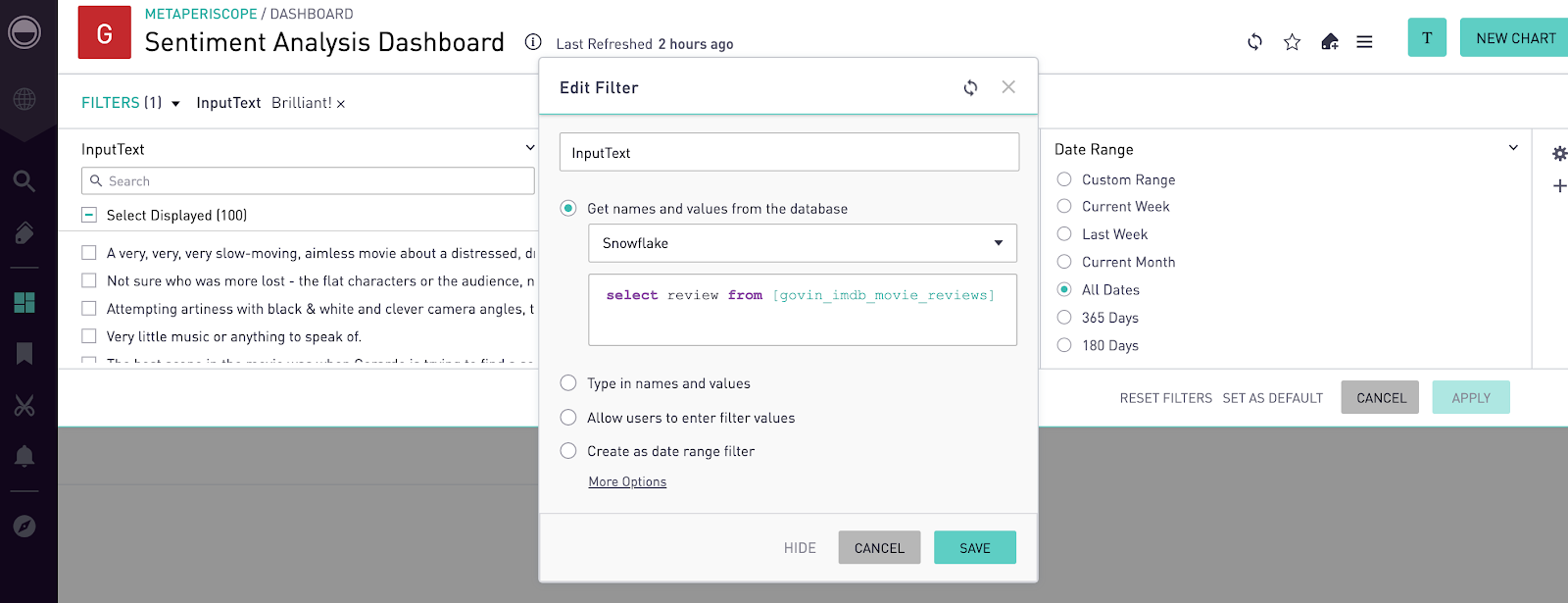
Task: Choose Allow users to enter filter values
Action: [x=568, y=417]
